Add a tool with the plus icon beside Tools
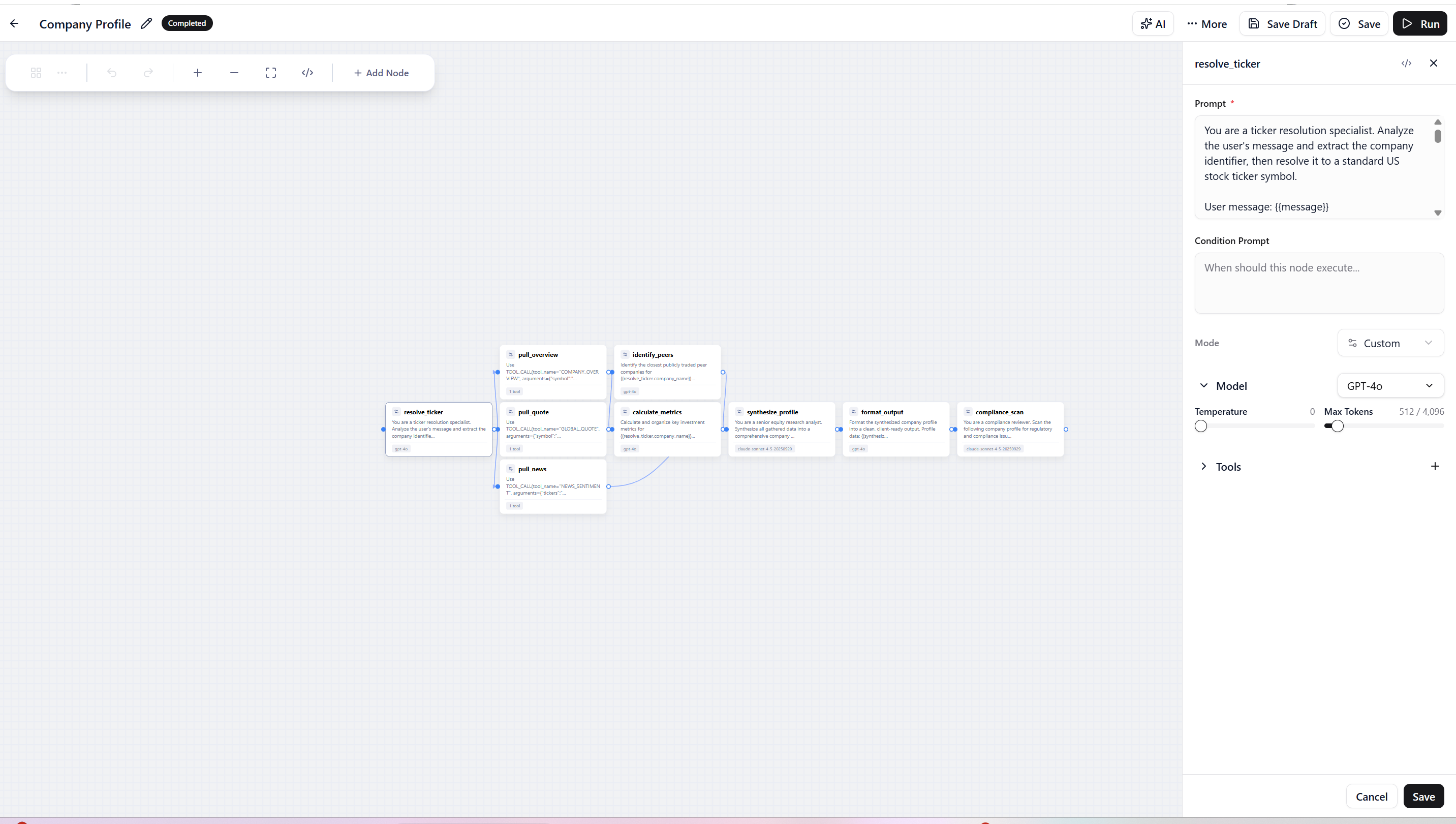This screenshot has height=824, width=1456. (1435, 466)
